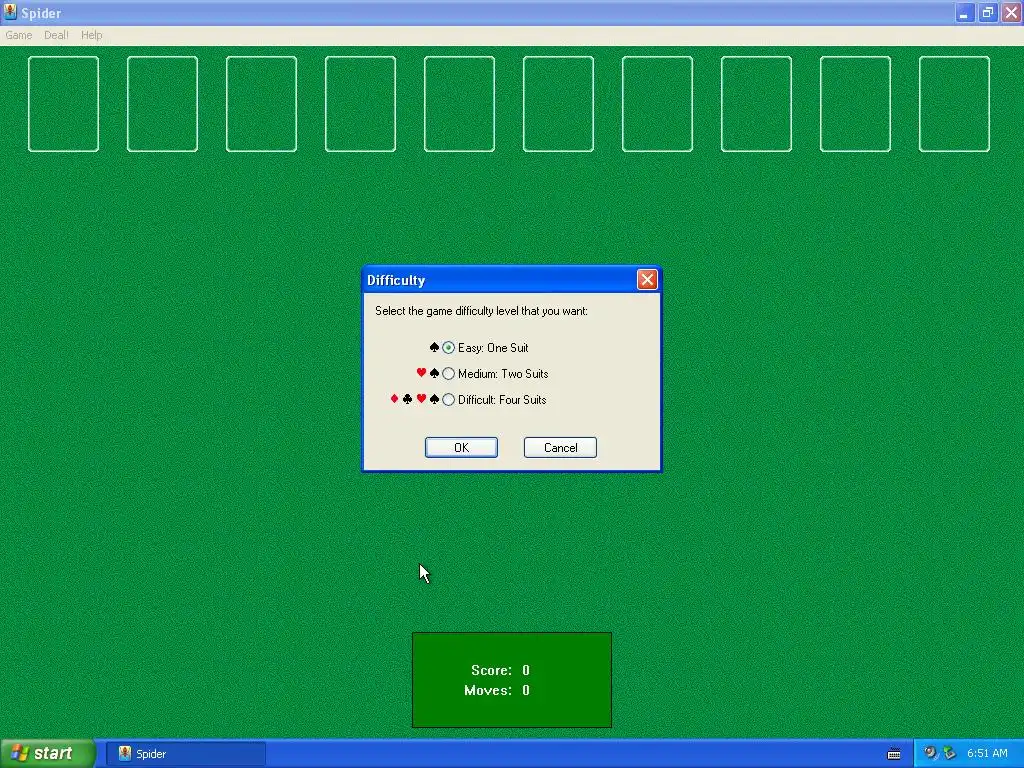Click the on-screen keyboard icon in taskbar

[x=894, y=754]
